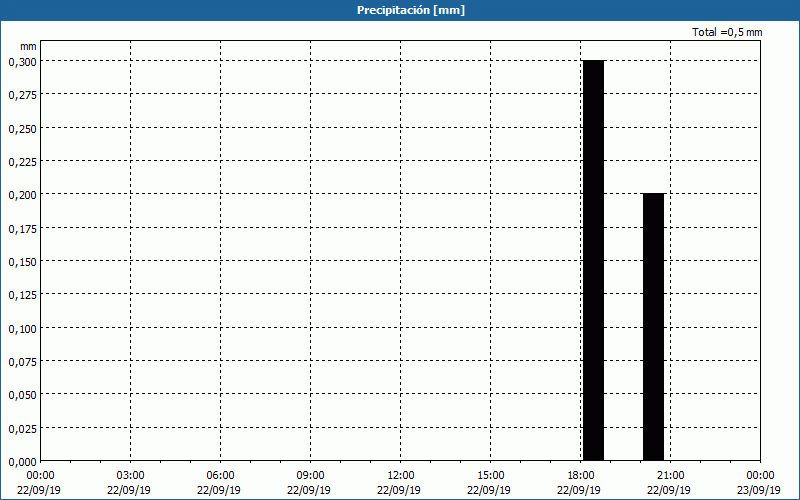Click the 09:00 22/09/19 time label
The image size is (800, 500).
(309, 483)
